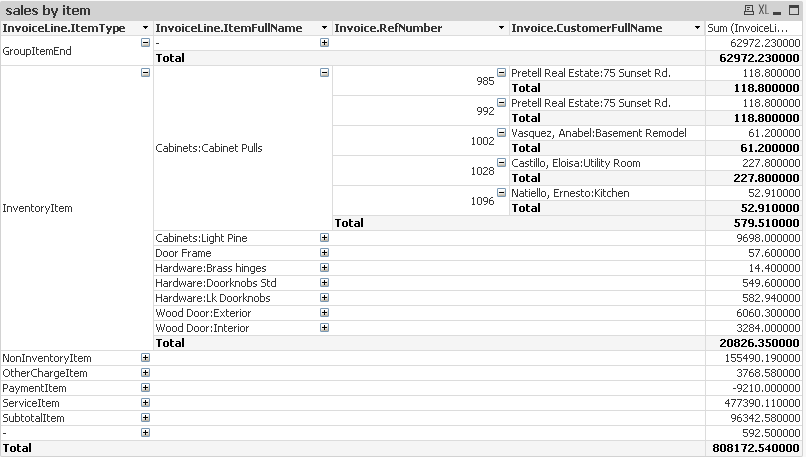Expand Cabinets:Light Pine item
Image resolution: width=806 pixels, height=457 pixels.
tap(324, 237)
